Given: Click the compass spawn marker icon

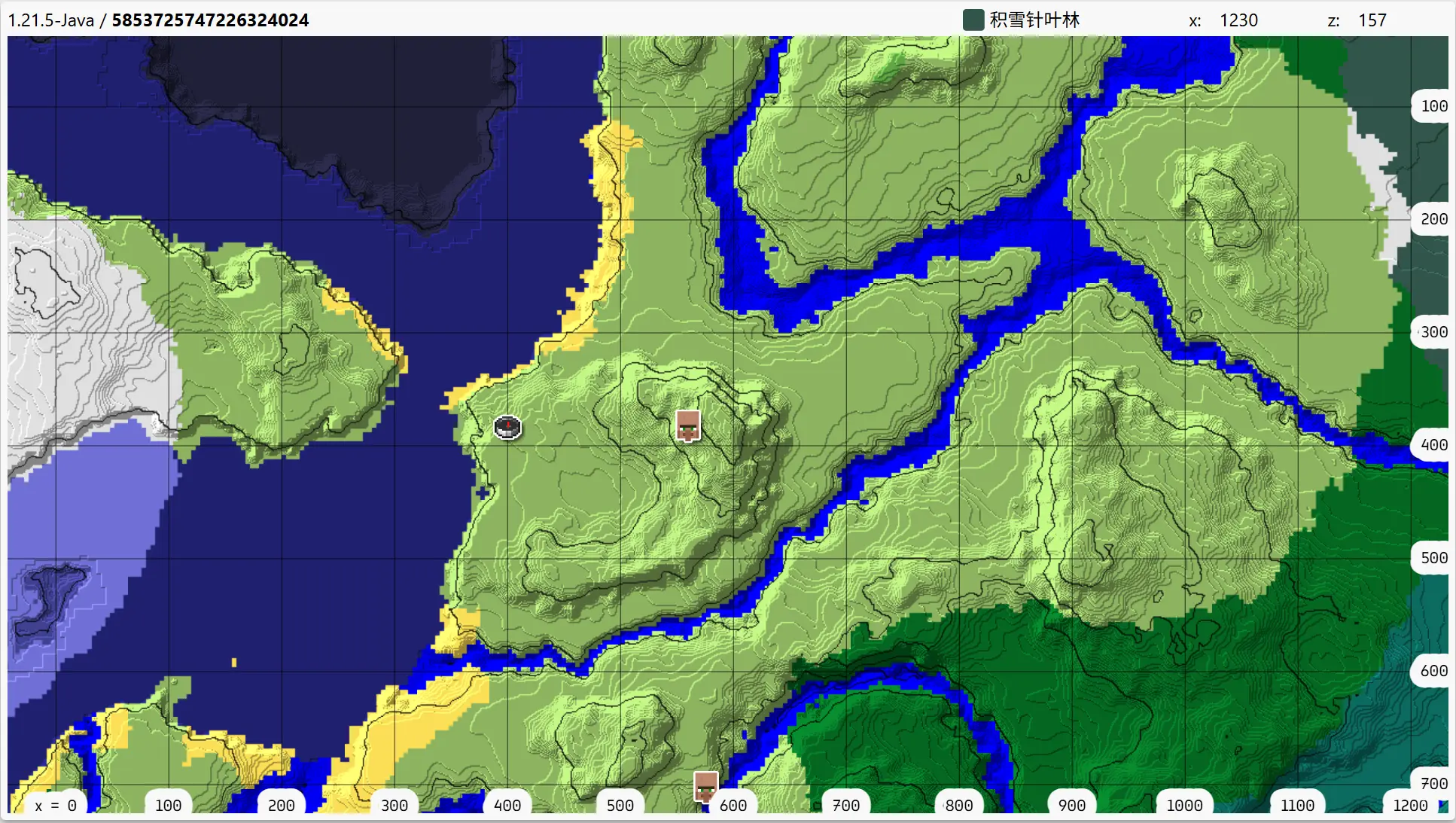Looking at the screenshot, I should pos(507,427).
